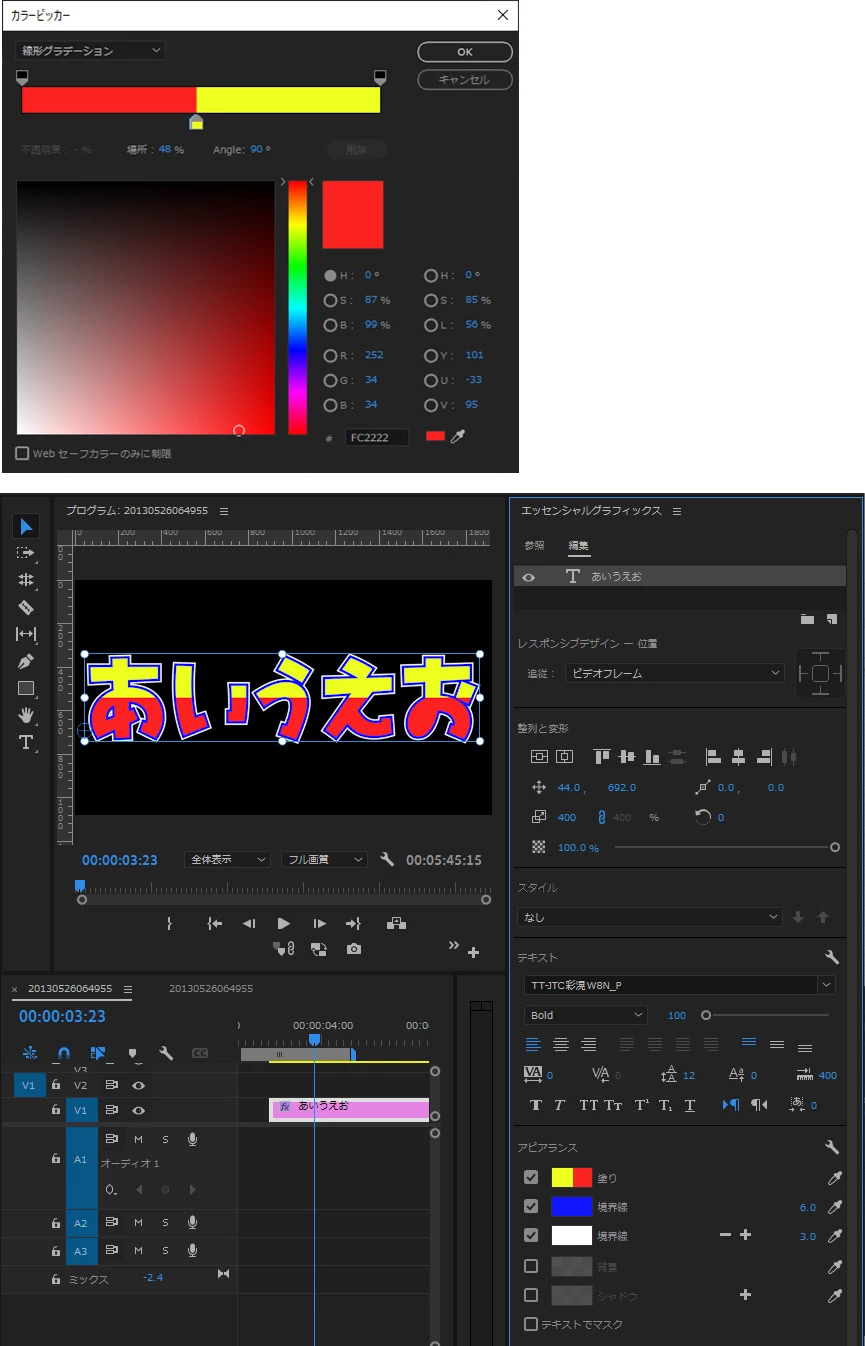The height and width of the screenshot is (1346, 865).
Task: Select the Razor tool
Action: (x=26, y=607)
